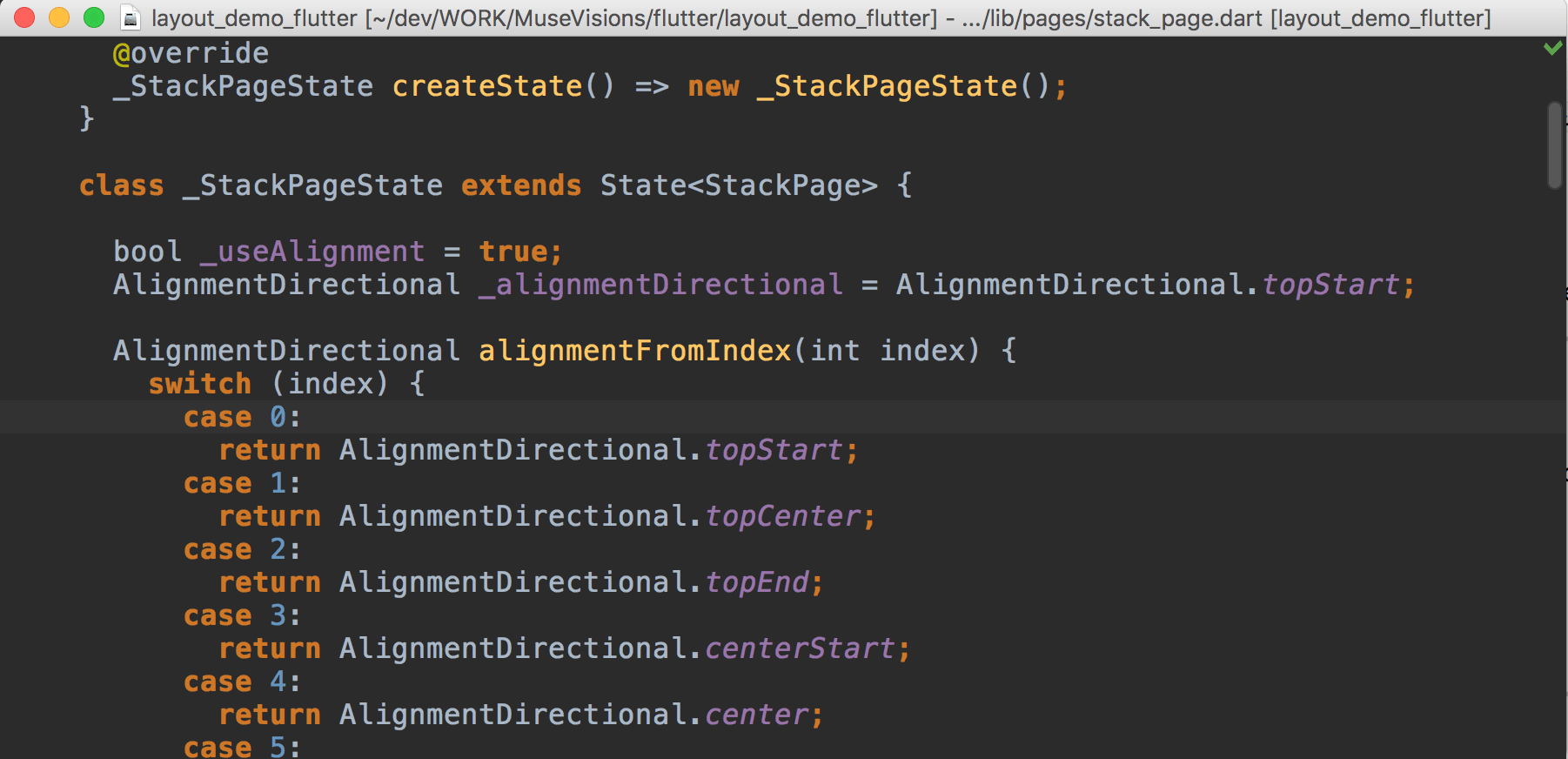This screenshot has width=1568, height=759.
Task: Click the topEnd constant
Action: [757, 582]
